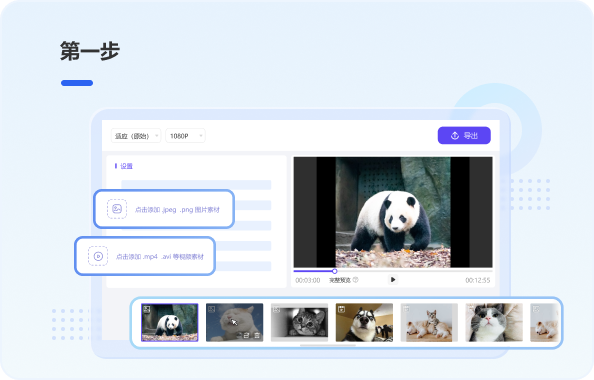Viewport: 594px width, 380px height.
Task: Click the help icon next to 完整预览
Action: coord(355,280)
